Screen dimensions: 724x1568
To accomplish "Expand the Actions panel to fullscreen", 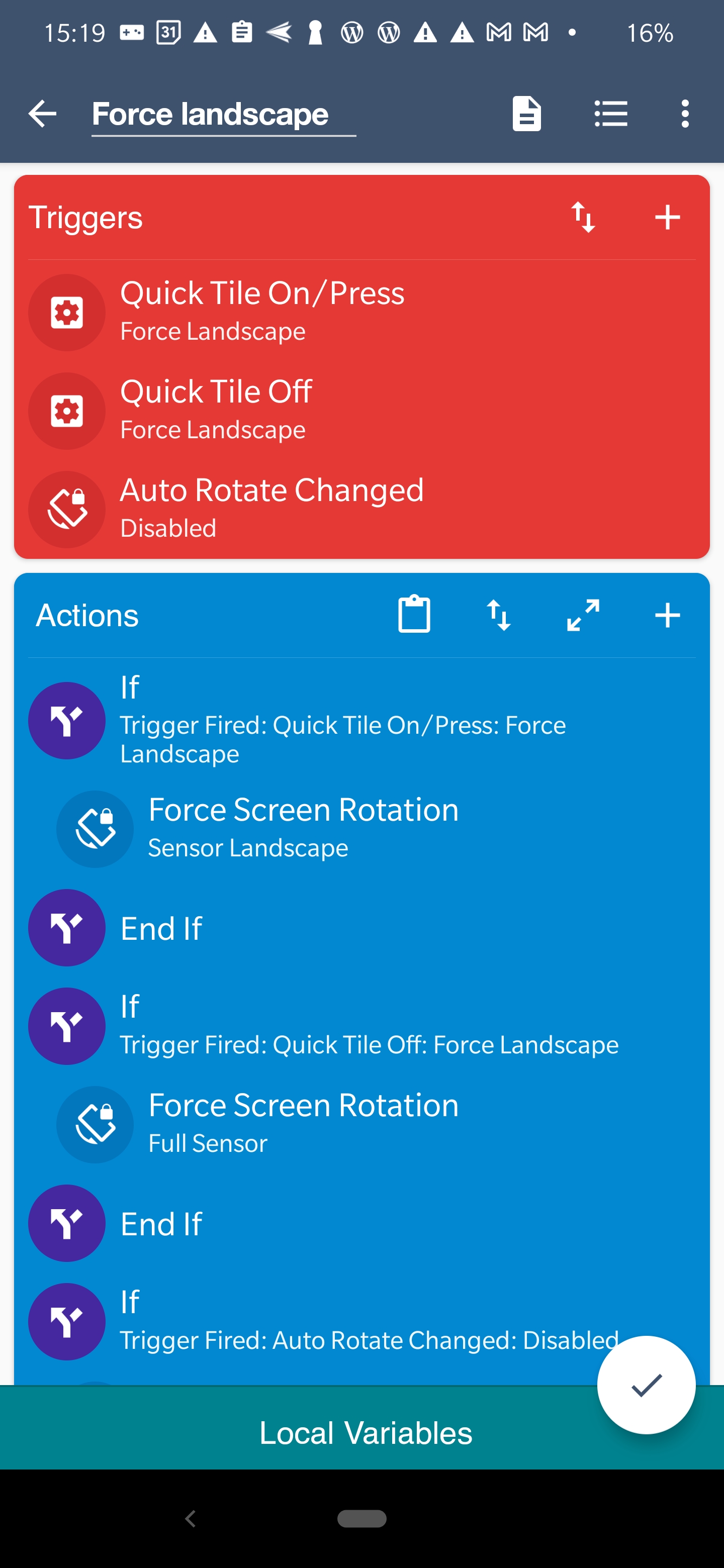I will [x=583, y=615].
